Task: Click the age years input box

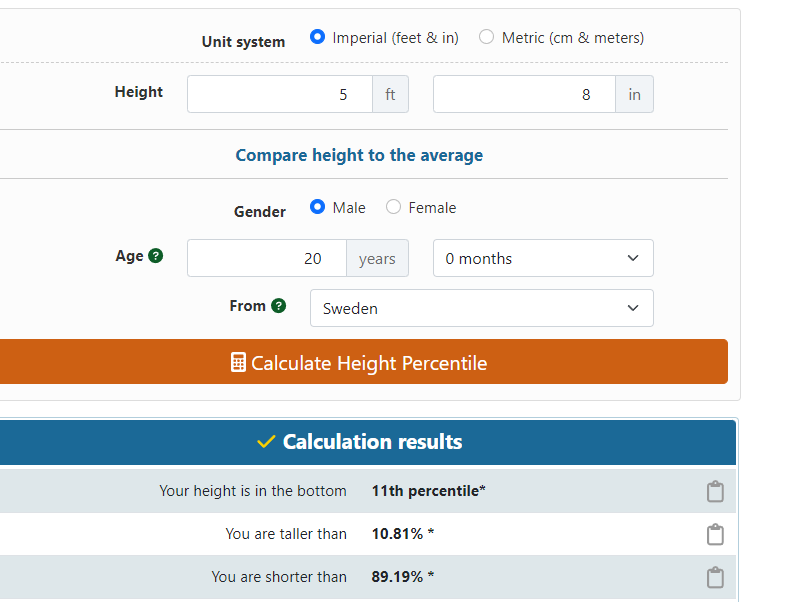Action: [267, 258]
